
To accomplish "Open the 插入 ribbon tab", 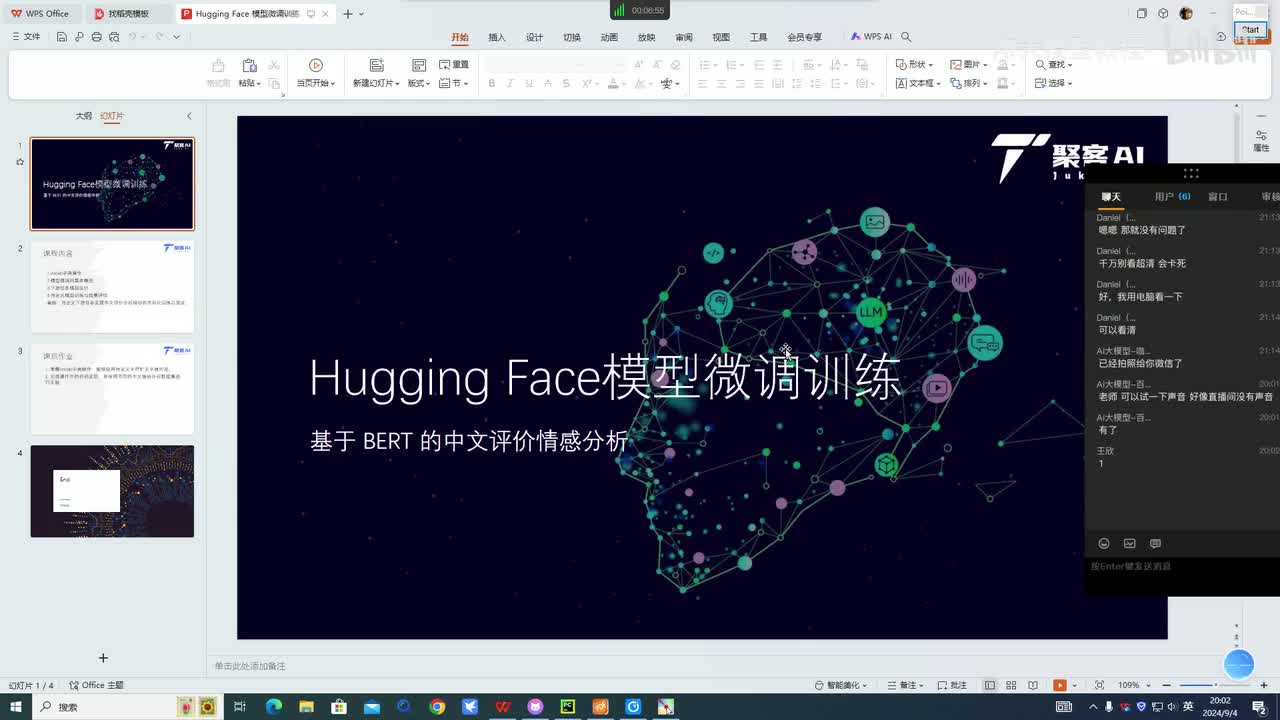I will coord(497,37).
